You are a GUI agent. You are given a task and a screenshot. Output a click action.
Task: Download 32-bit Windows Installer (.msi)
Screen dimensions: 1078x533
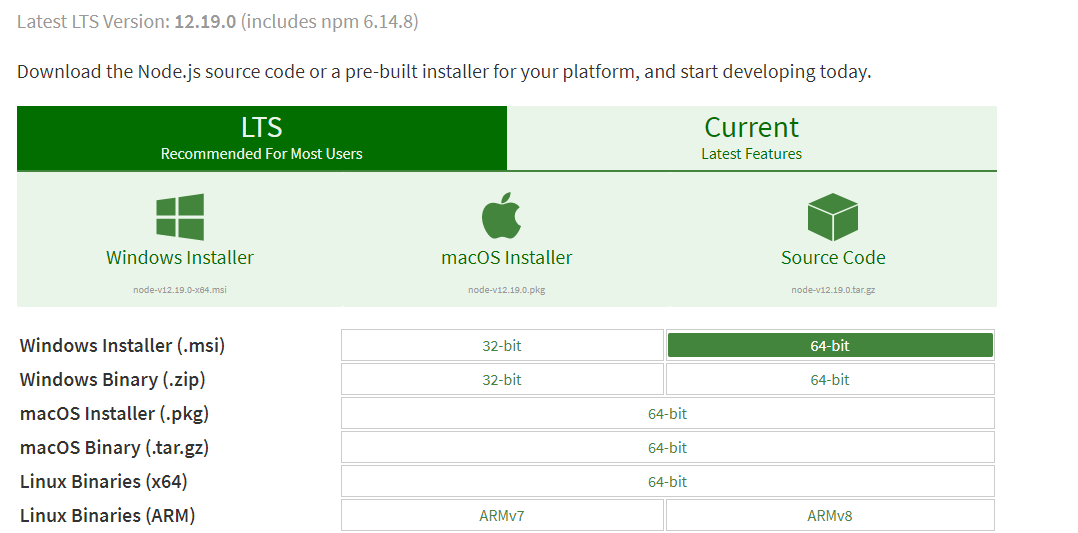(x=502, y=345)
